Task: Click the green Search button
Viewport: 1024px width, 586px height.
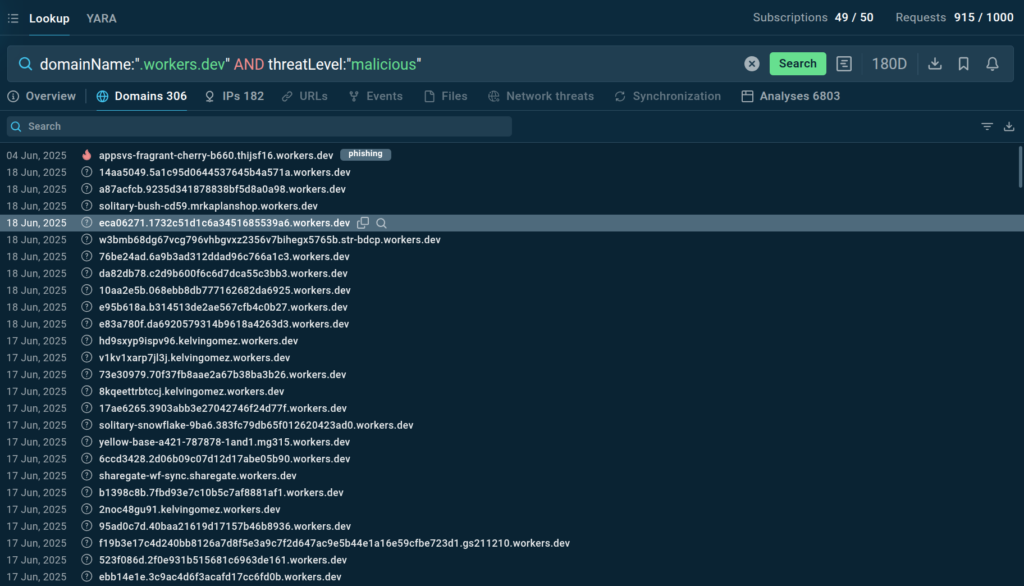Action: click(x=797, y=64)
